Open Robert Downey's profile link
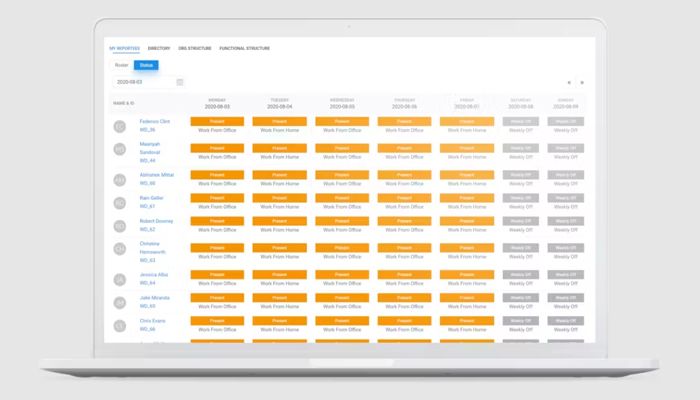The height and width of the screenshot is (400, 700). click(156, 221)
